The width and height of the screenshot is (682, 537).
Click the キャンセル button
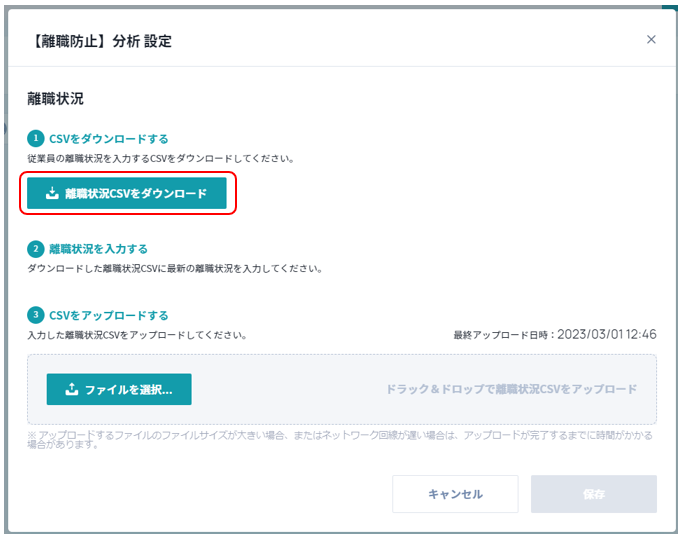coord(455,494)
